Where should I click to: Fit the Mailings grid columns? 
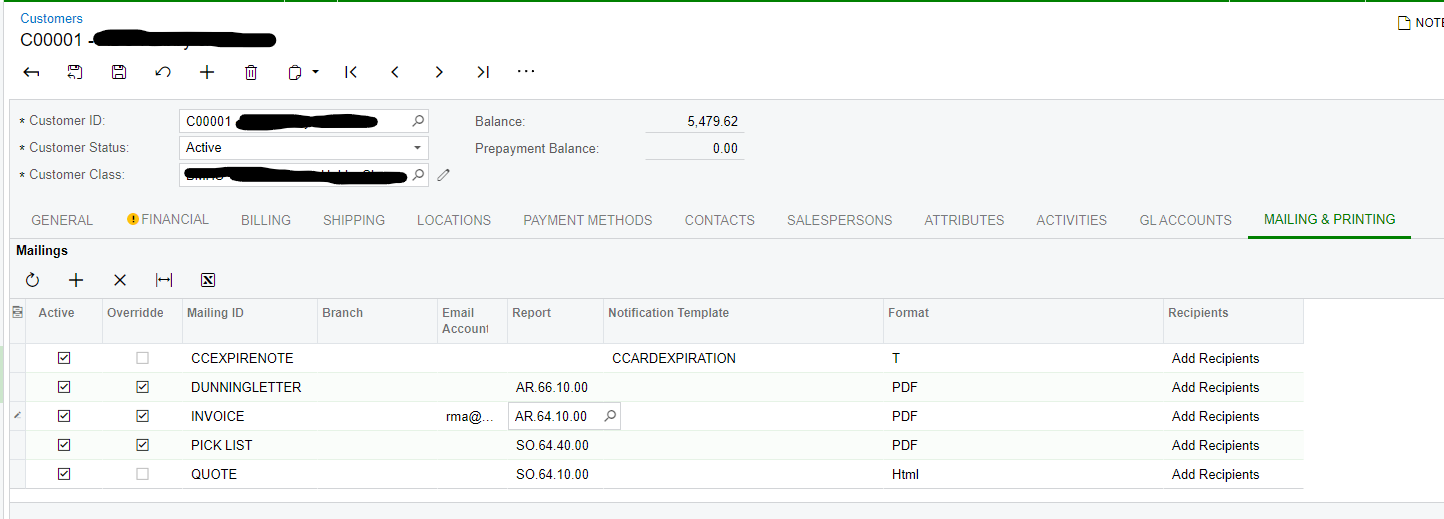point(164,280)
